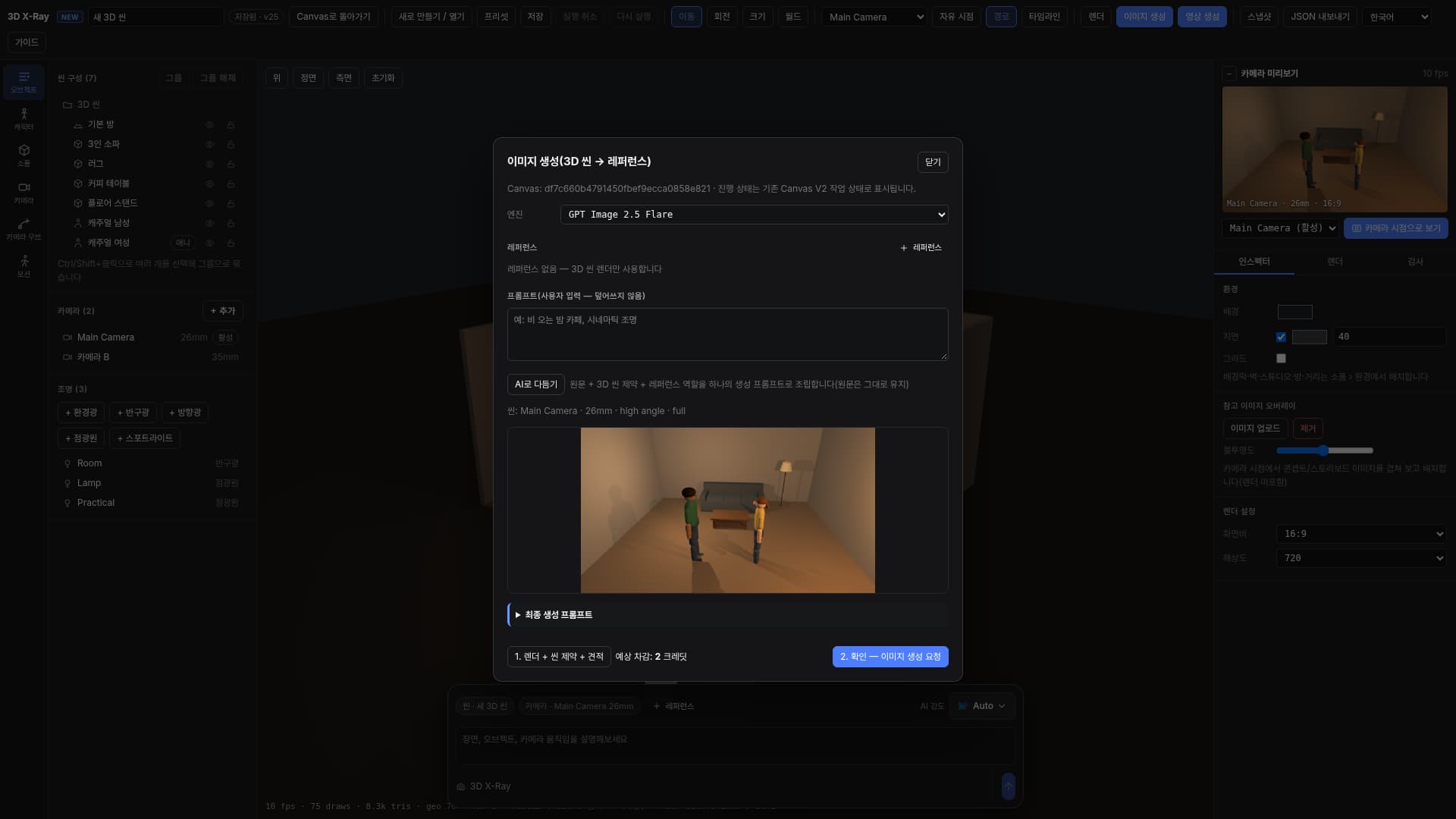Adjust the 불투명도 slider
Image resolution: width=1456 pixels, height=819 pixels.
1324,450
